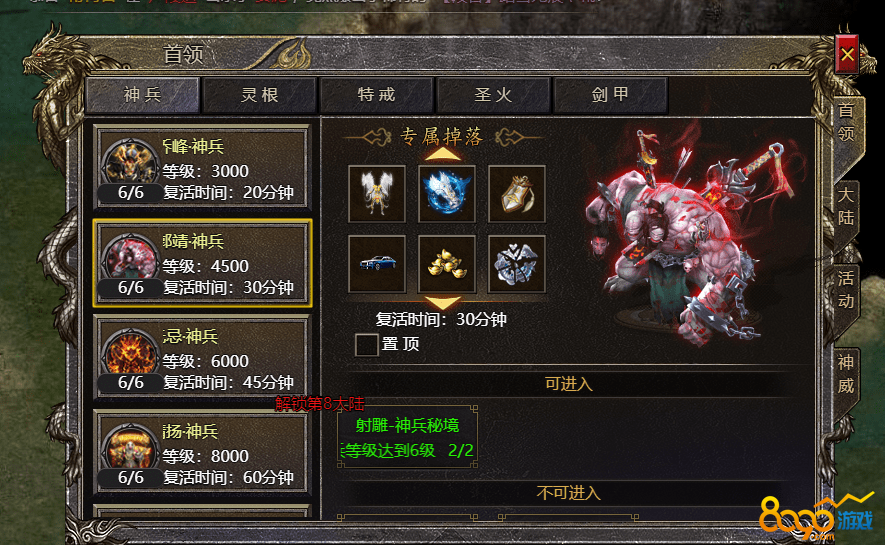
Task: Click the level 6000 fire boss portrait
Action: [x=130, y=353]
